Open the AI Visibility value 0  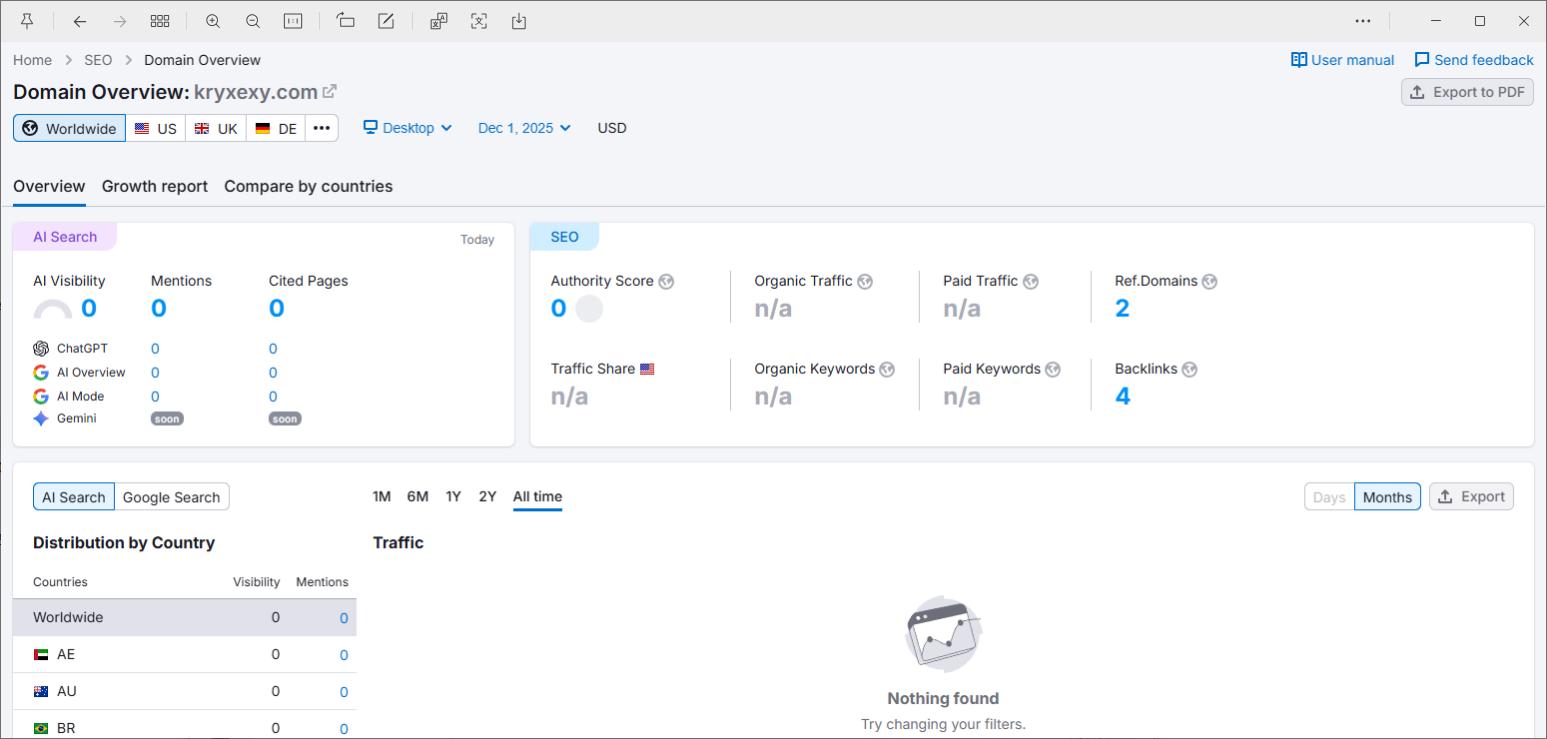(x=89, y=308)
